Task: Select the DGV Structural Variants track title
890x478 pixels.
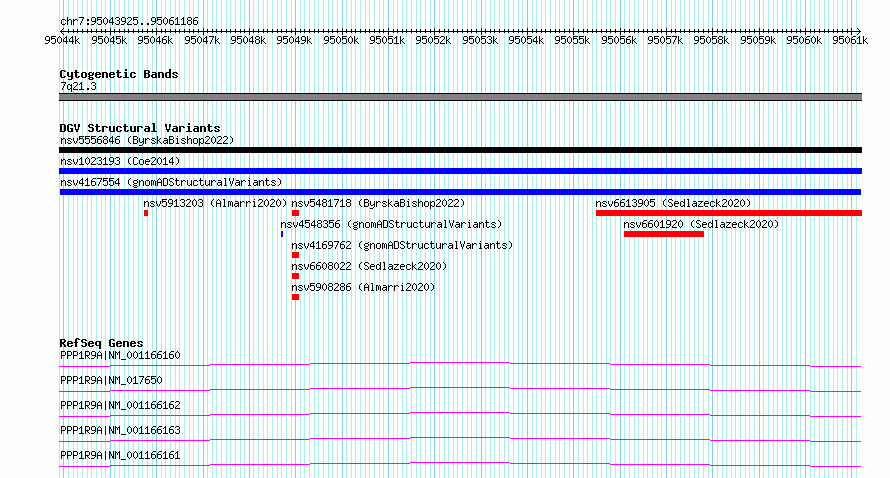Action: pyautogui.click(x=140, y=128)
